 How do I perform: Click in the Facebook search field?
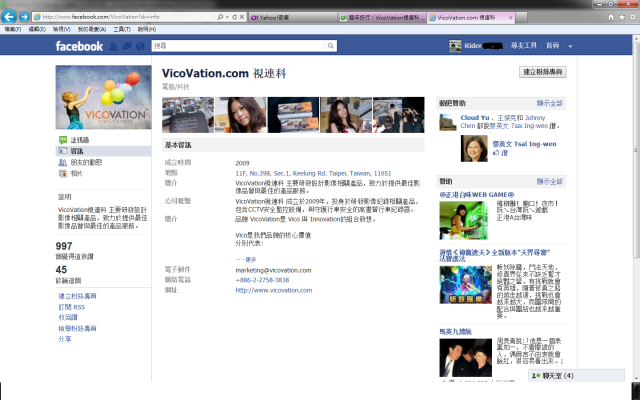(x=238, y=46)
